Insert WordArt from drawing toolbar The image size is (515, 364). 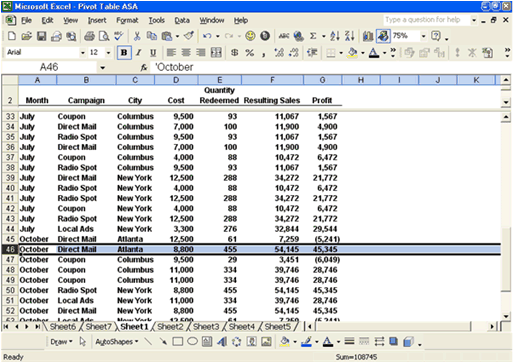pyautogui.click(x=222, y=341)
